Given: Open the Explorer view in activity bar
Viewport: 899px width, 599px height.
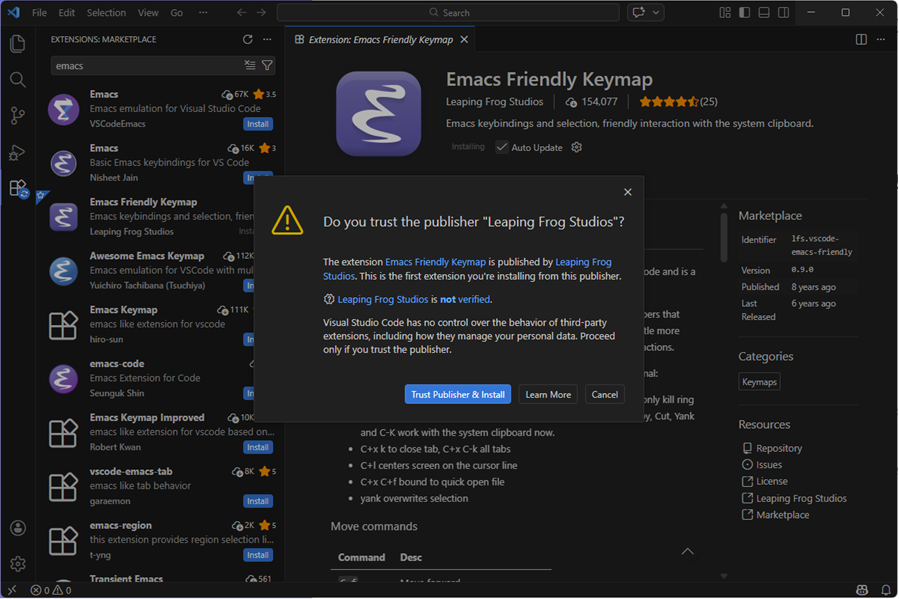Looking at the screenshot, I should pos(17,44).
